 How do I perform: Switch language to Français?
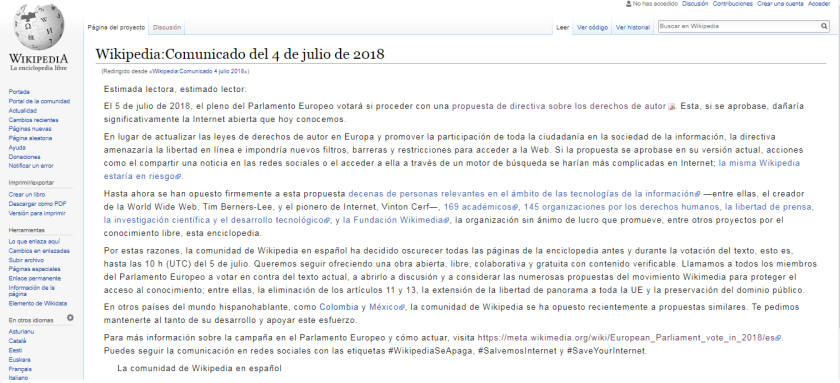[20, 369]
